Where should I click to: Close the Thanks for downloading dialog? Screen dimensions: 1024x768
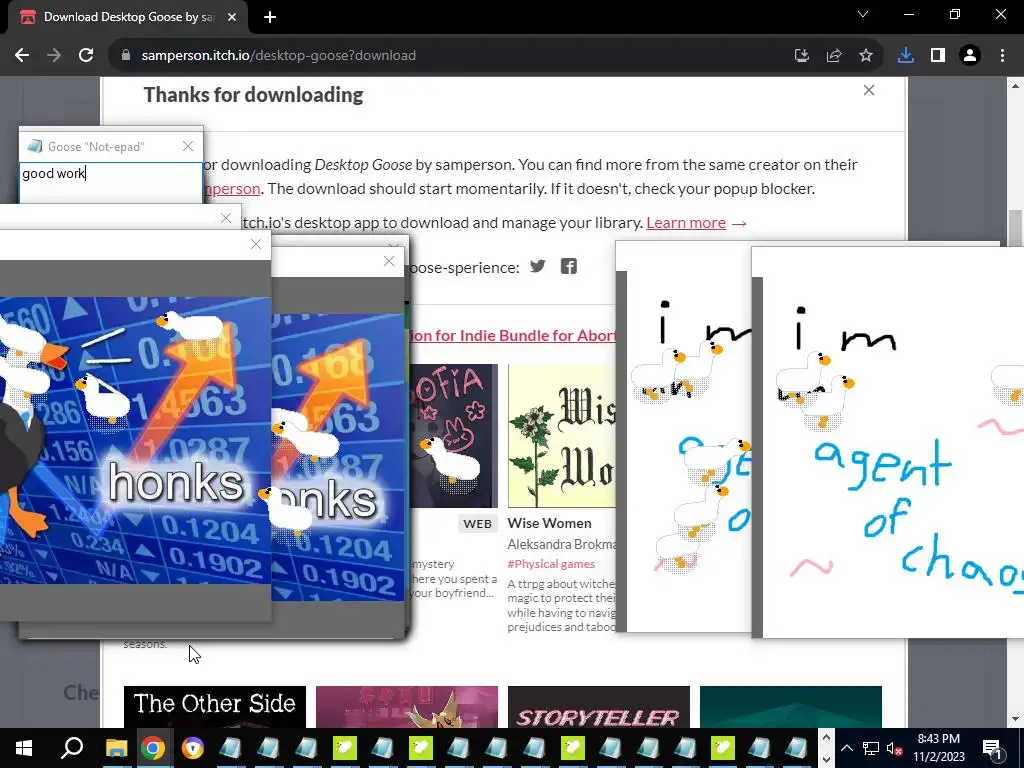coord(869,90)
